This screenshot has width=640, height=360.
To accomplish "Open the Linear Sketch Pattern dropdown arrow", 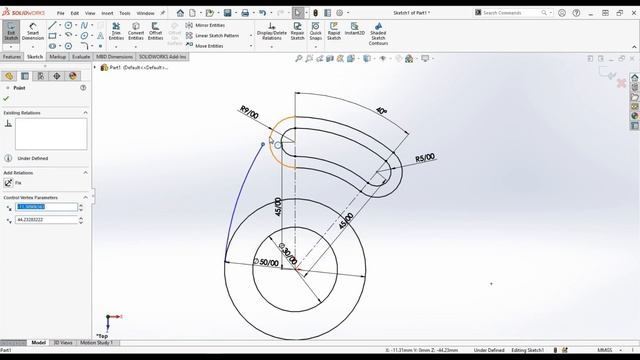I will 251,36.
